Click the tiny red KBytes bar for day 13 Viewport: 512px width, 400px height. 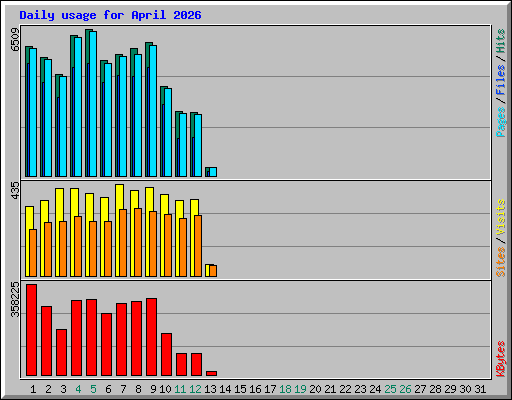click(x=211, y=373)
